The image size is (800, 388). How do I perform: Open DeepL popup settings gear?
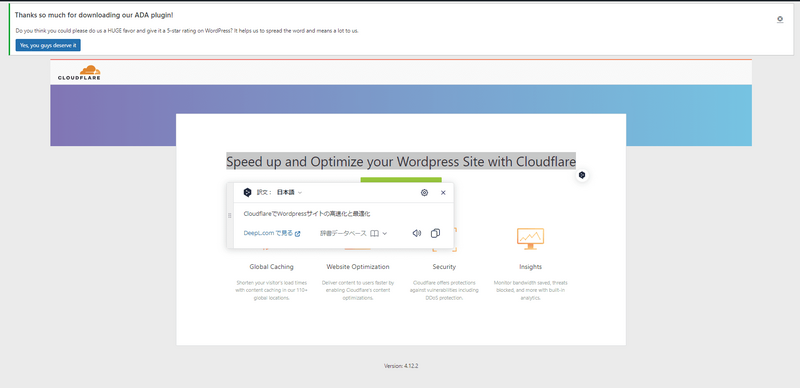point(424,192)
